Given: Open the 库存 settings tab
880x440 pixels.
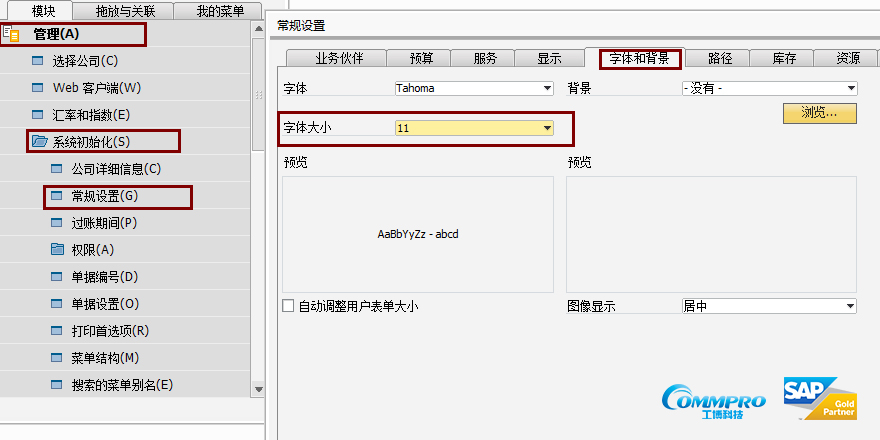Looking at the screenshot, I should (784, 58).
